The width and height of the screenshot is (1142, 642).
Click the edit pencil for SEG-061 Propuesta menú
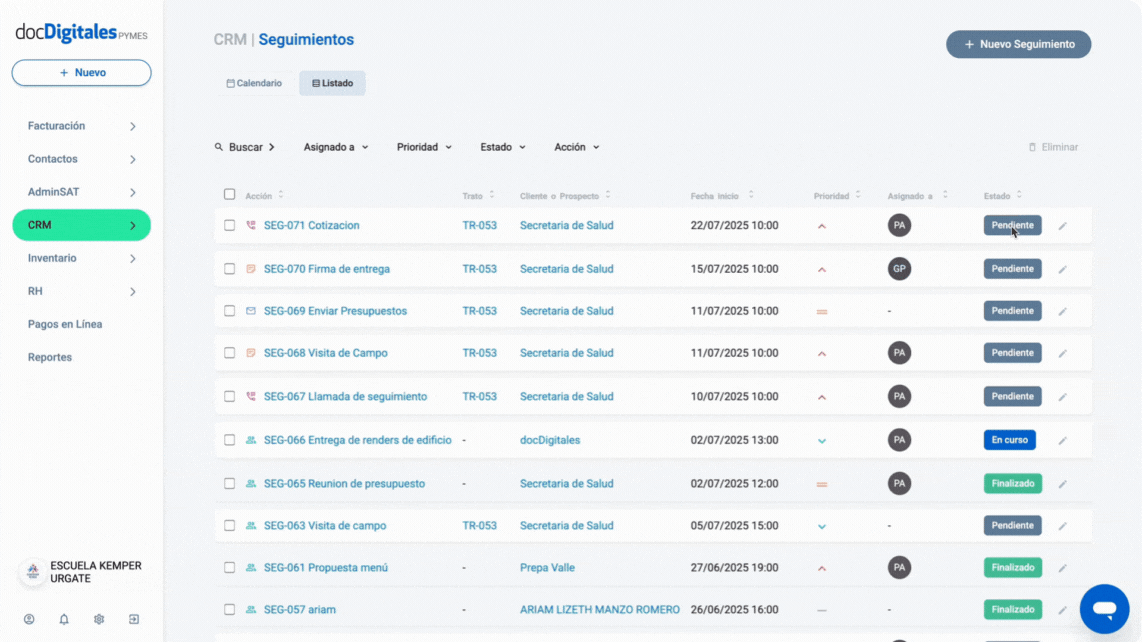[1063, 568]
